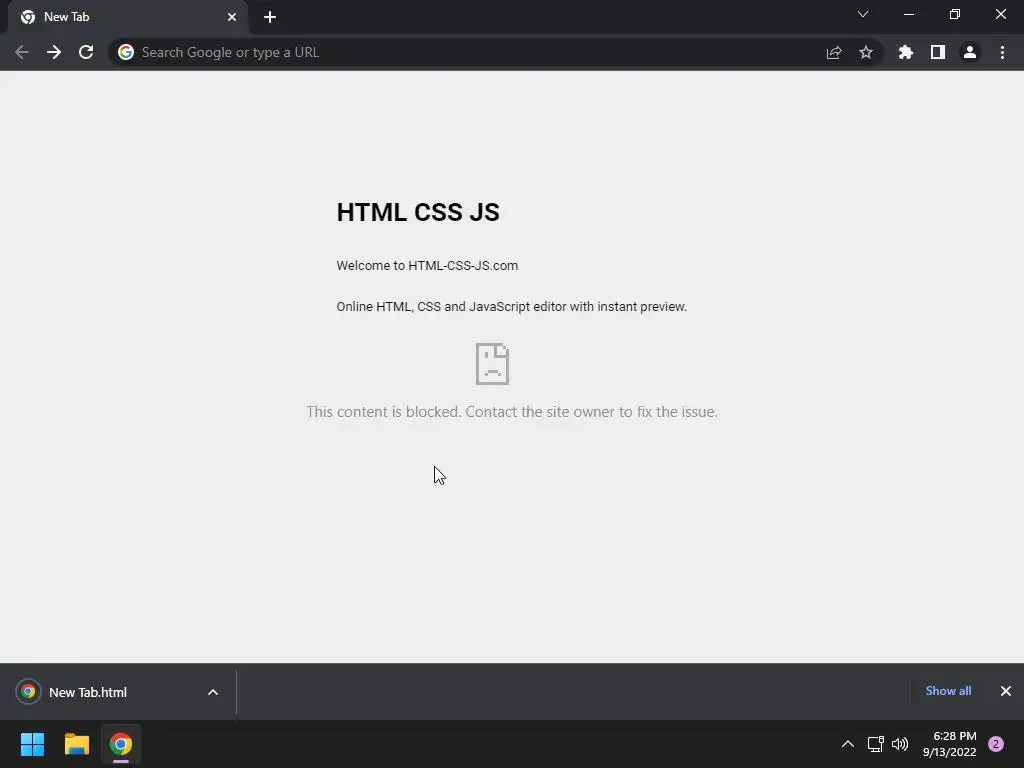Open notifications badge showing 2

coord(996,744)
